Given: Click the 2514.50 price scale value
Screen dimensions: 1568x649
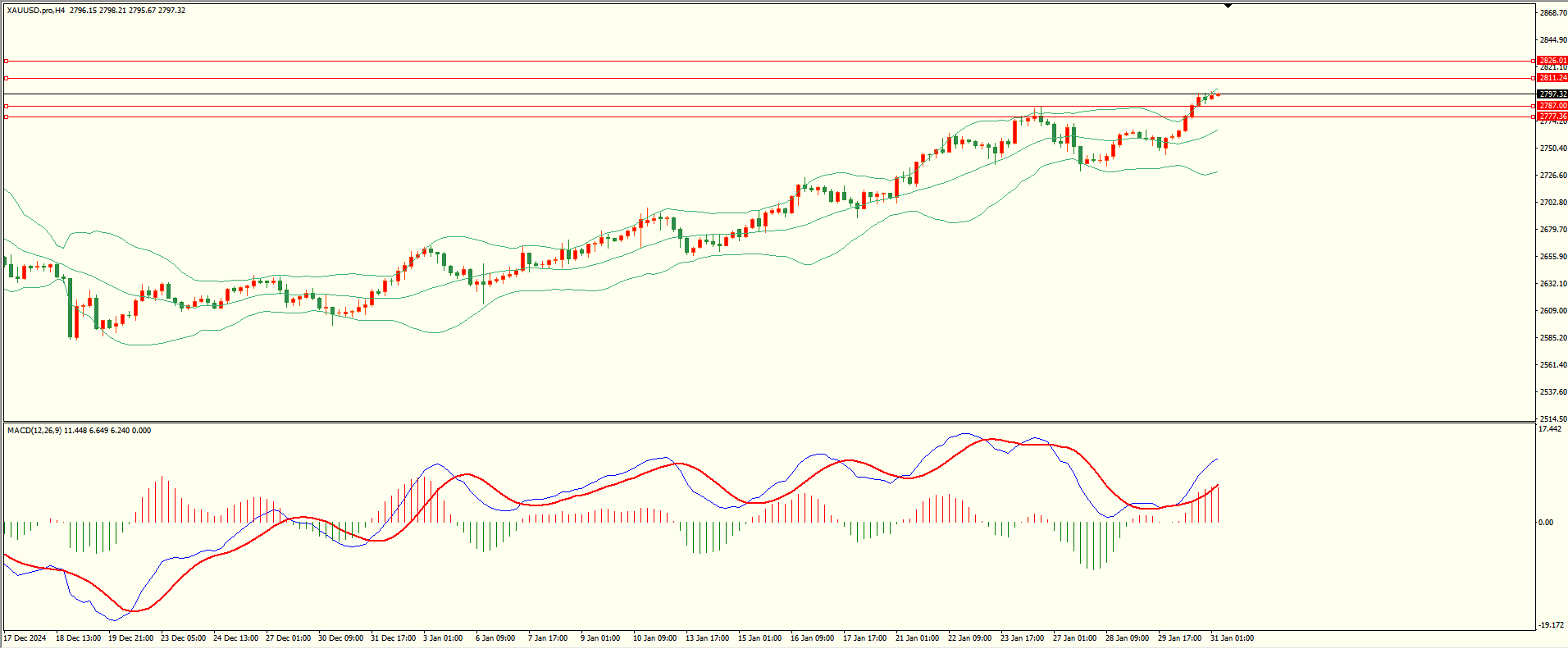Looking at the screenshot, I should 1554,419.
